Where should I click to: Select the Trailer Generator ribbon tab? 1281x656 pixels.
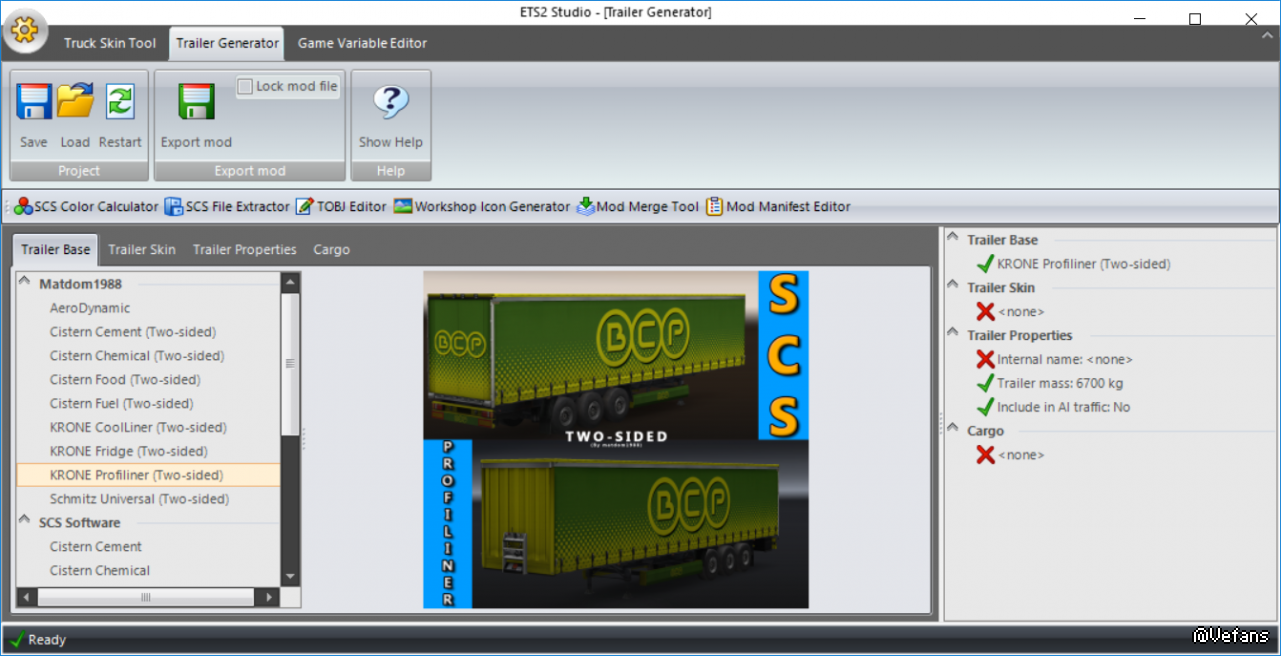(227, 43)
